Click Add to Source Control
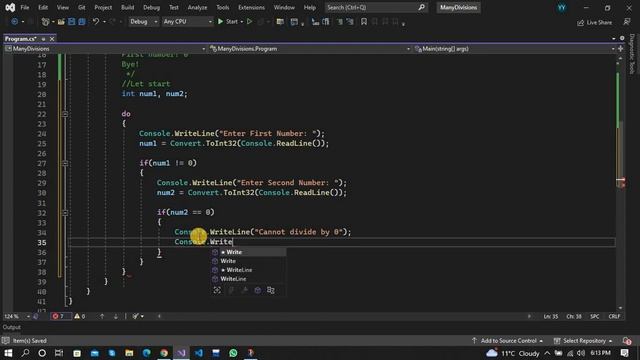 tap(507, 341)
